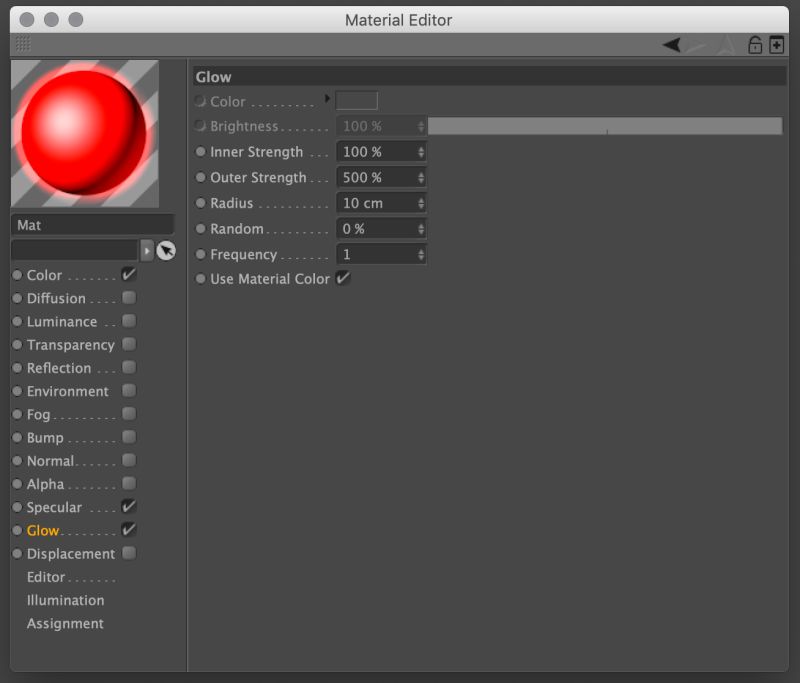
Task: Click the grip dots handle icon
Action: (x=23, y=44)
